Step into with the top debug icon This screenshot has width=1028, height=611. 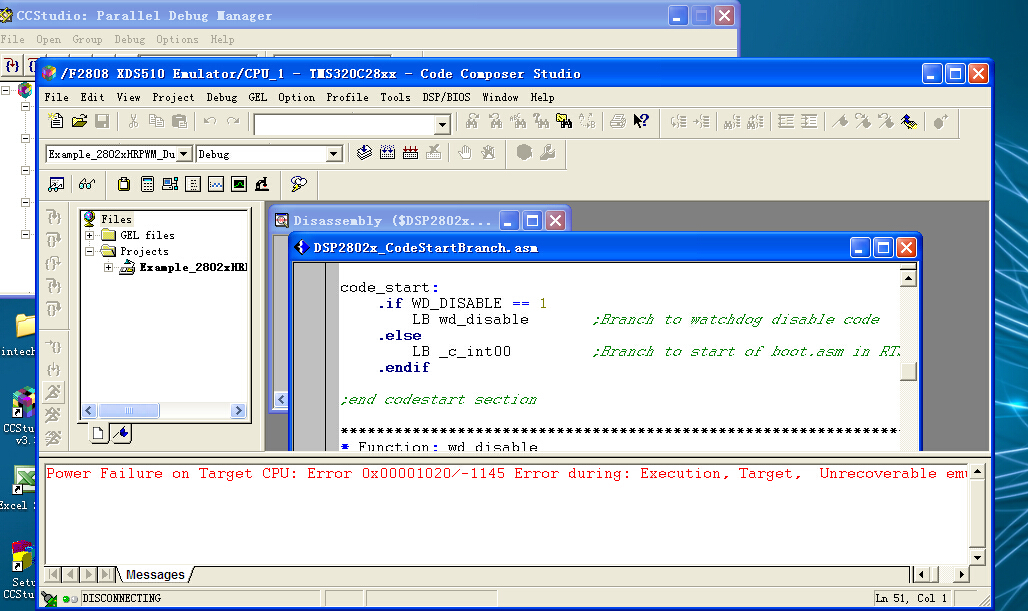54,217
